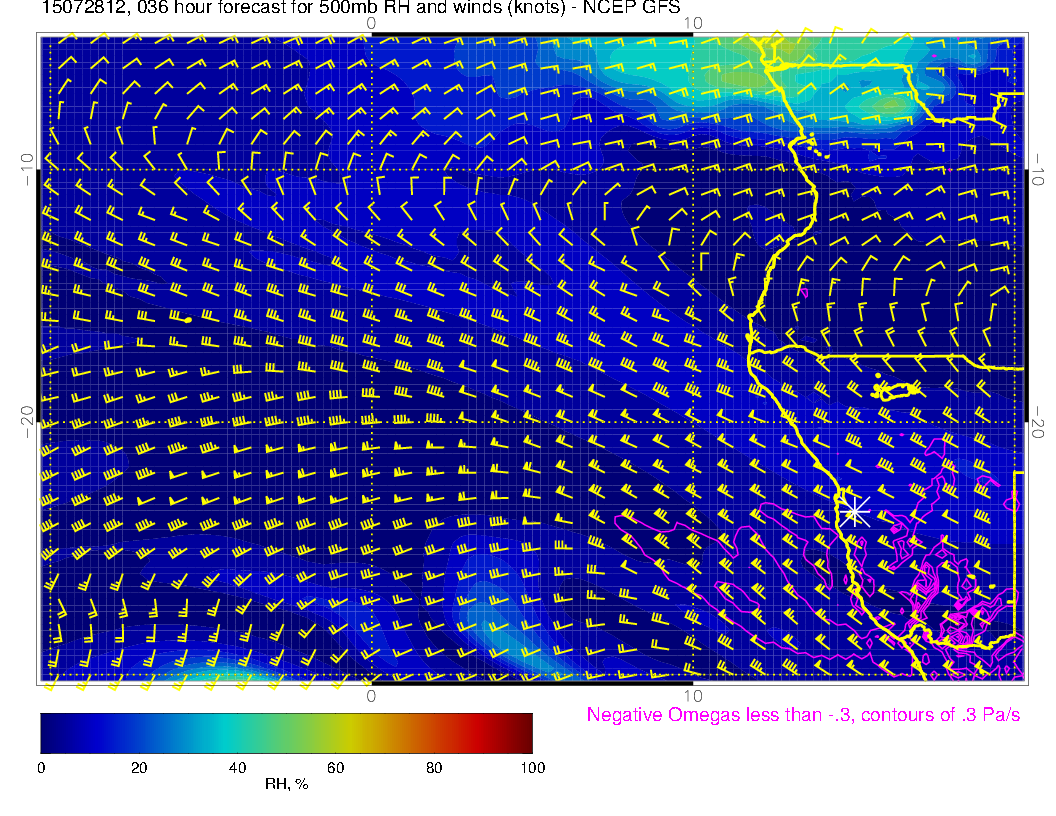Click the '-20' latitude label on the right axis
This screenshot has width=1056, height=816.
point(1038,422)
